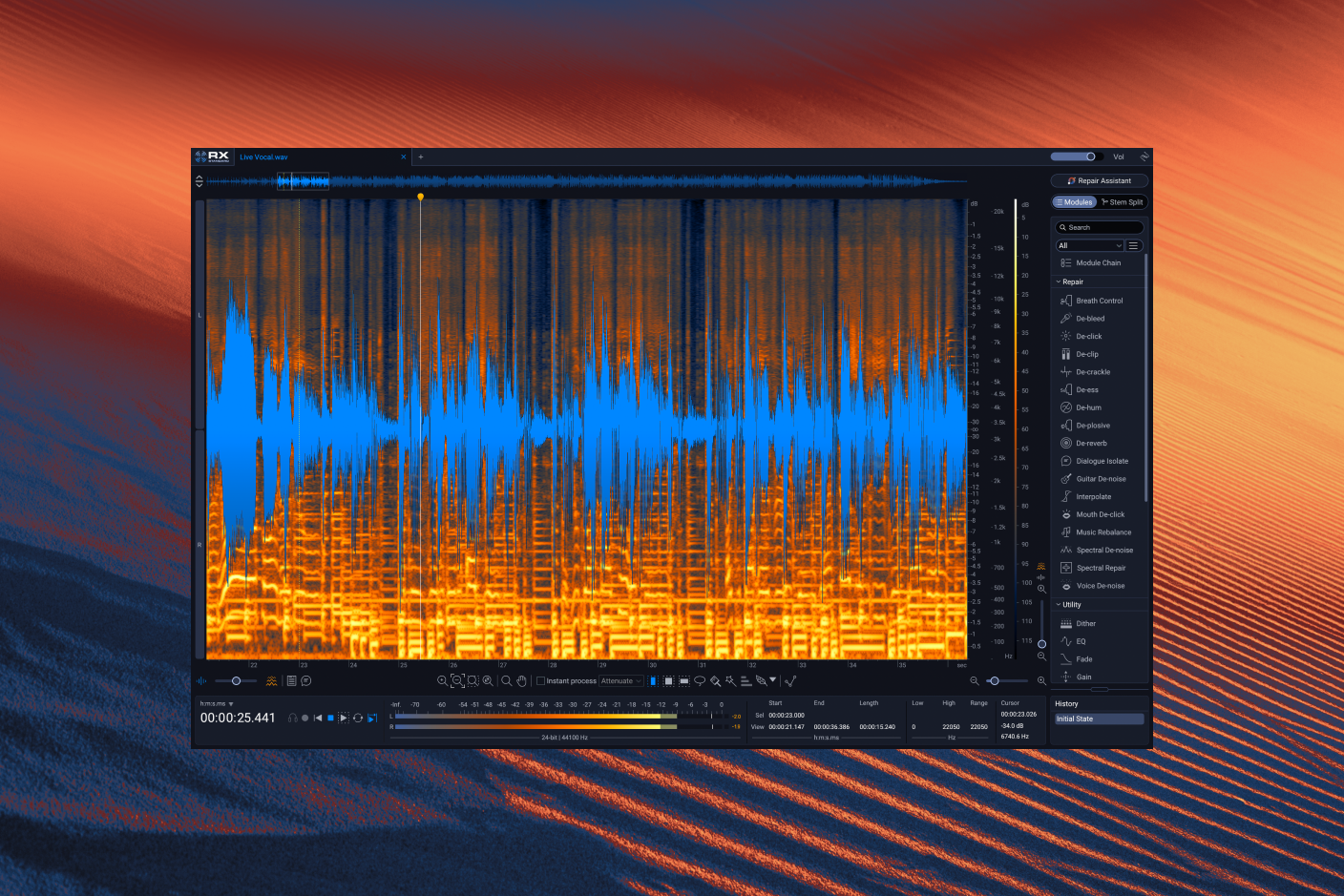Toggle the spectrogram view icon by waveform slider
This screenshot has width=1344, height=896.
pyautogui.click(x=271, y=680)
